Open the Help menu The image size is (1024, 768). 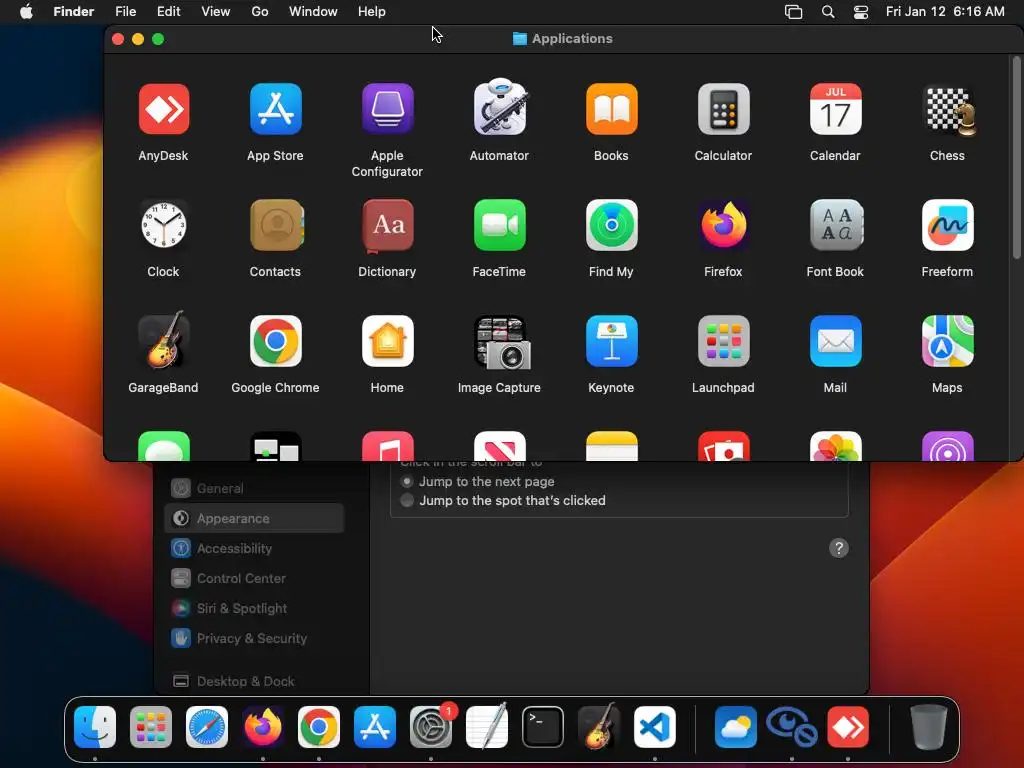pos(372,12)
